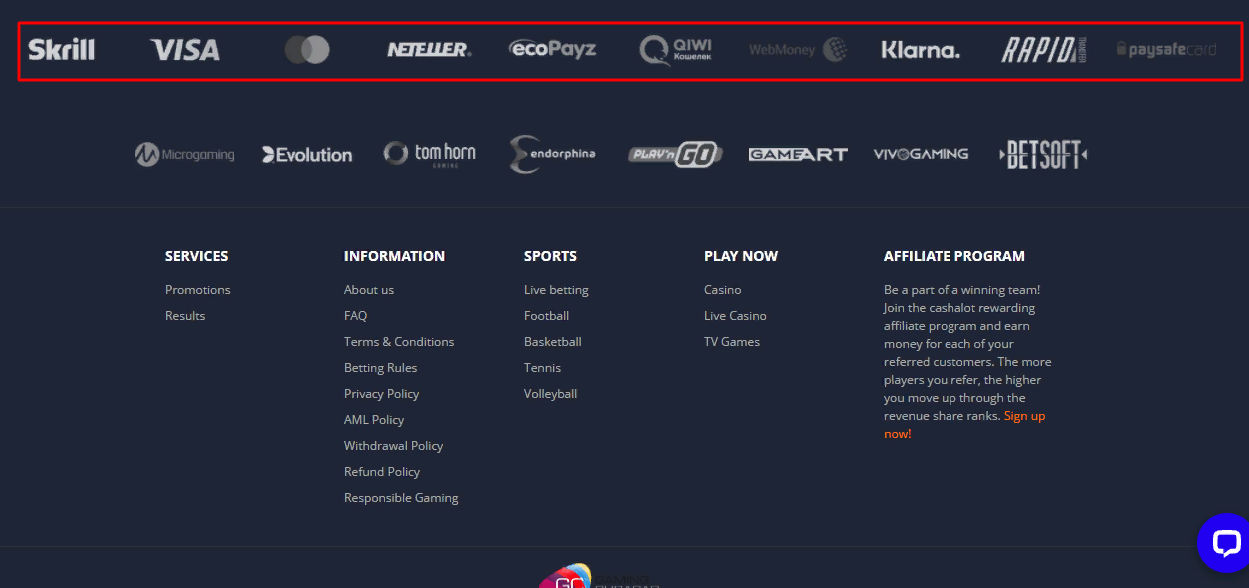Open the About us link

(x=369, y=290)
